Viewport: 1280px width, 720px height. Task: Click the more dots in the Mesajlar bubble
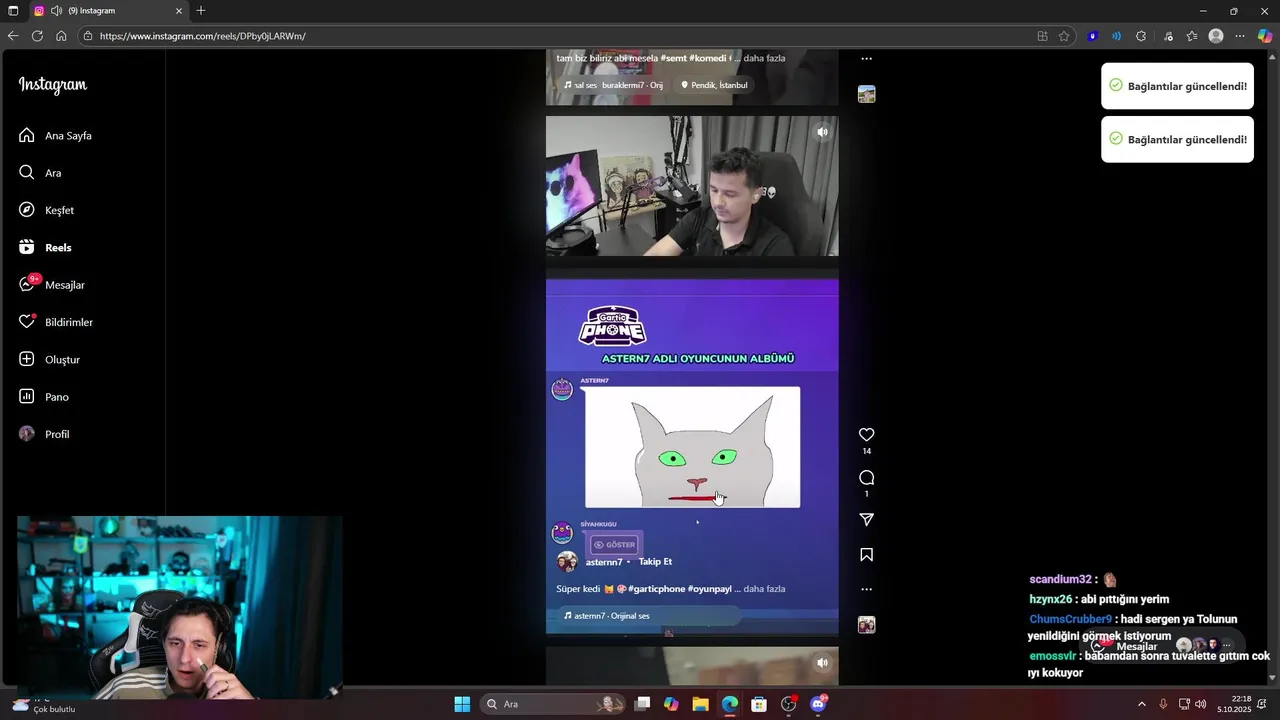point(1227,646)
